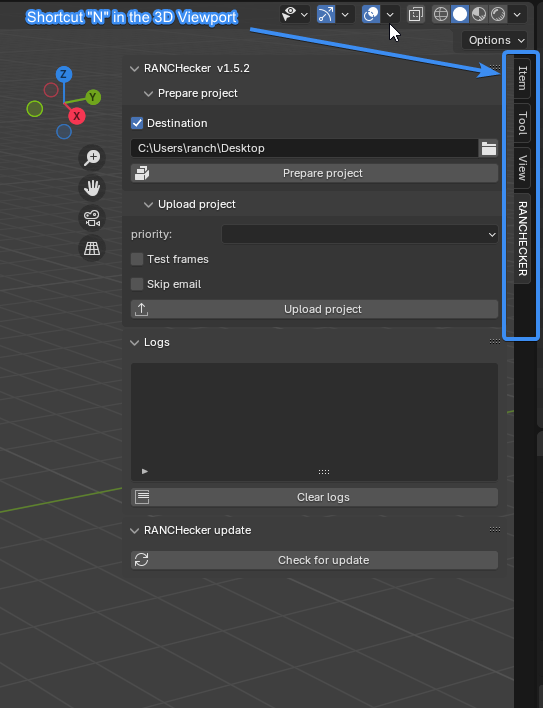Open the Options dropdown

pos(494,40)
